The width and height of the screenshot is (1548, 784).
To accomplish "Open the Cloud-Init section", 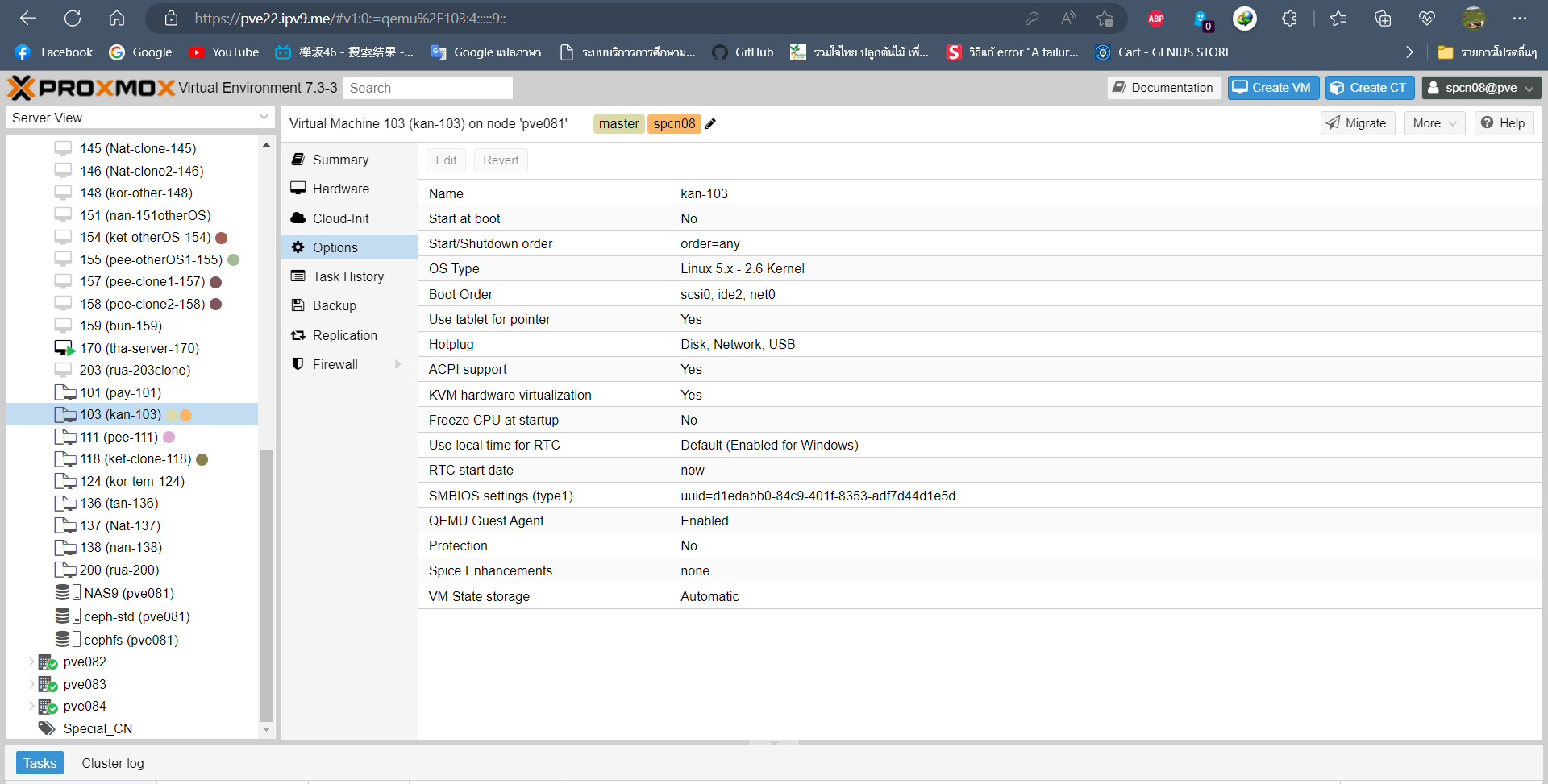I will [x=349, y=218].
